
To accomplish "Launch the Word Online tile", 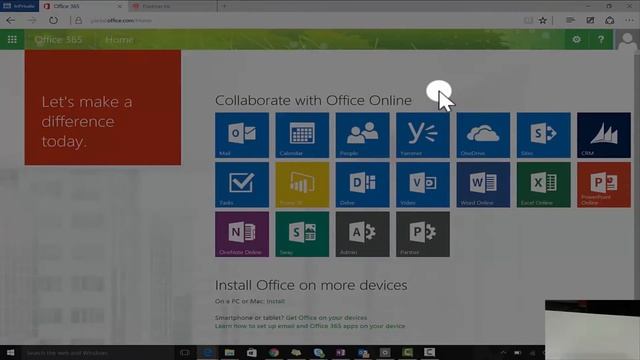I will point(483,184).
